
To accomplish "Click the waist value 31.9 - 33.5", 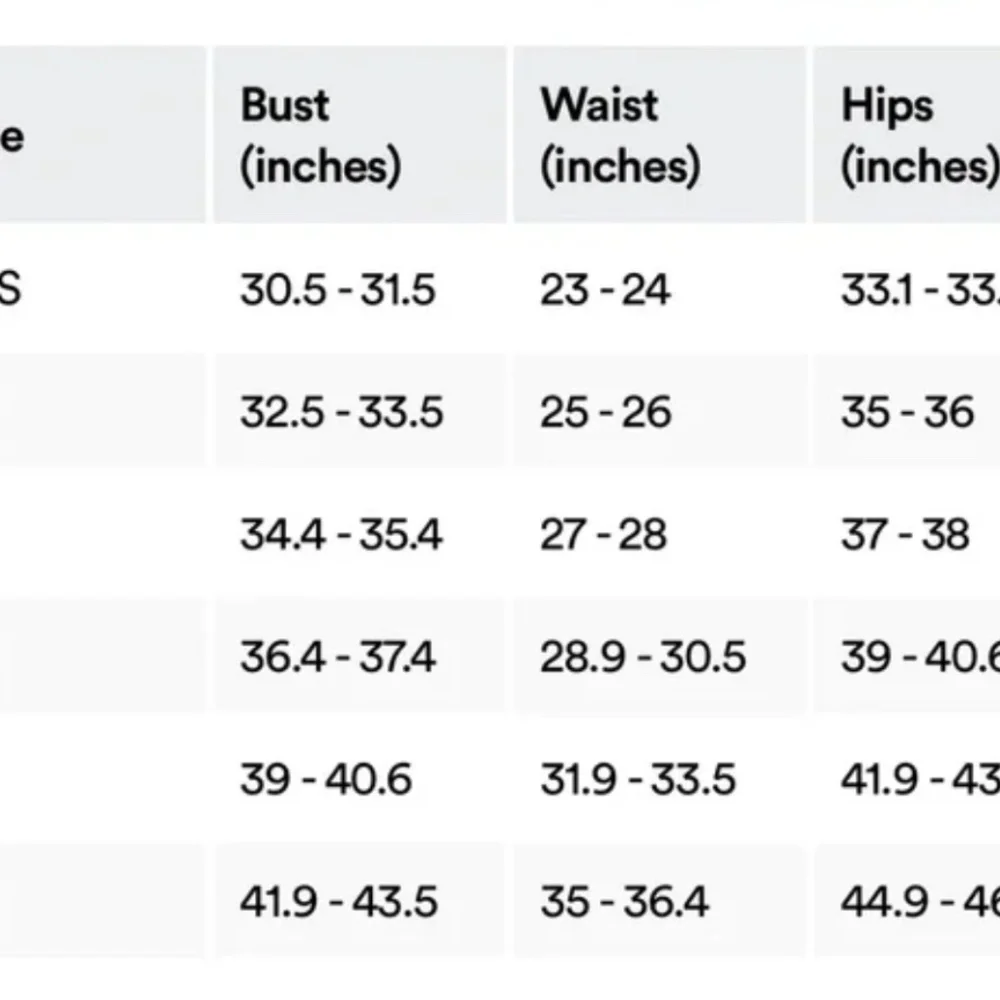I will pyautogui.click(x=638, y=779).
